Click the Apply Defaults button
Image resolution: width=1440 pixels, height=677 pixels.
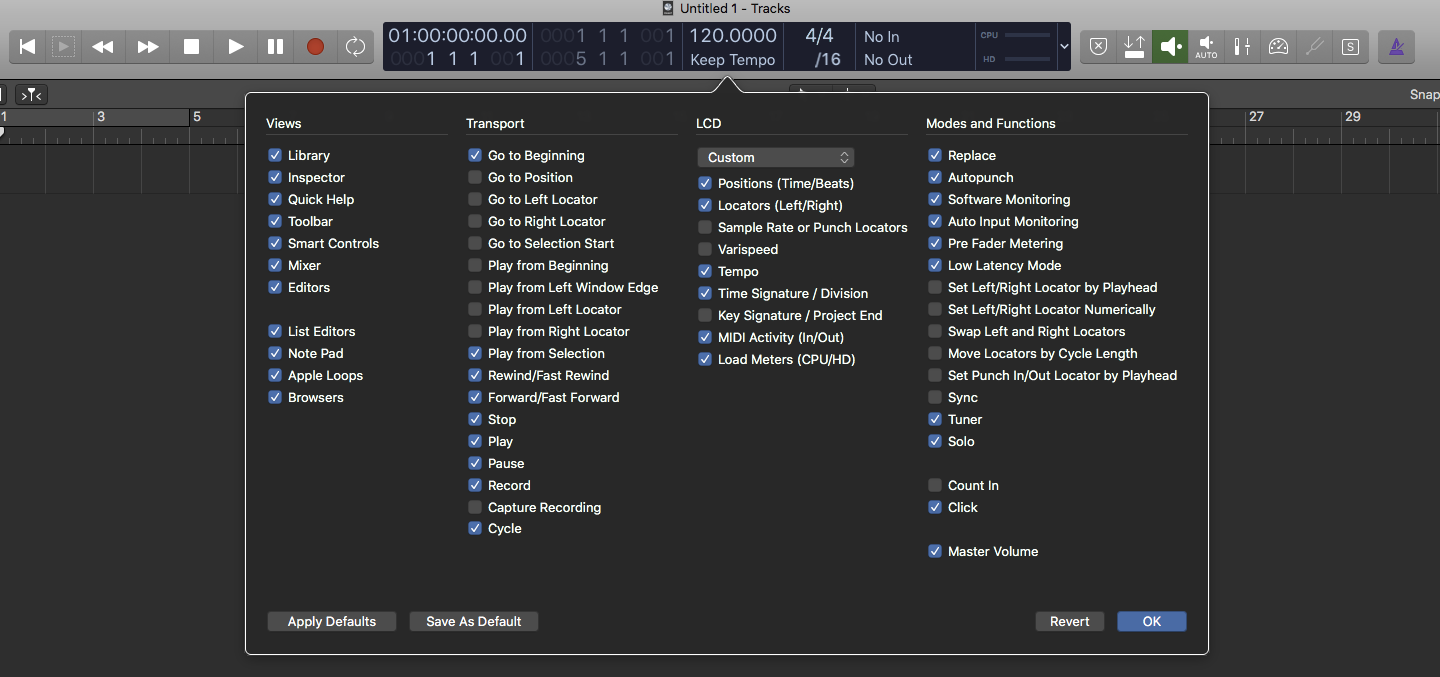point(332,621)
